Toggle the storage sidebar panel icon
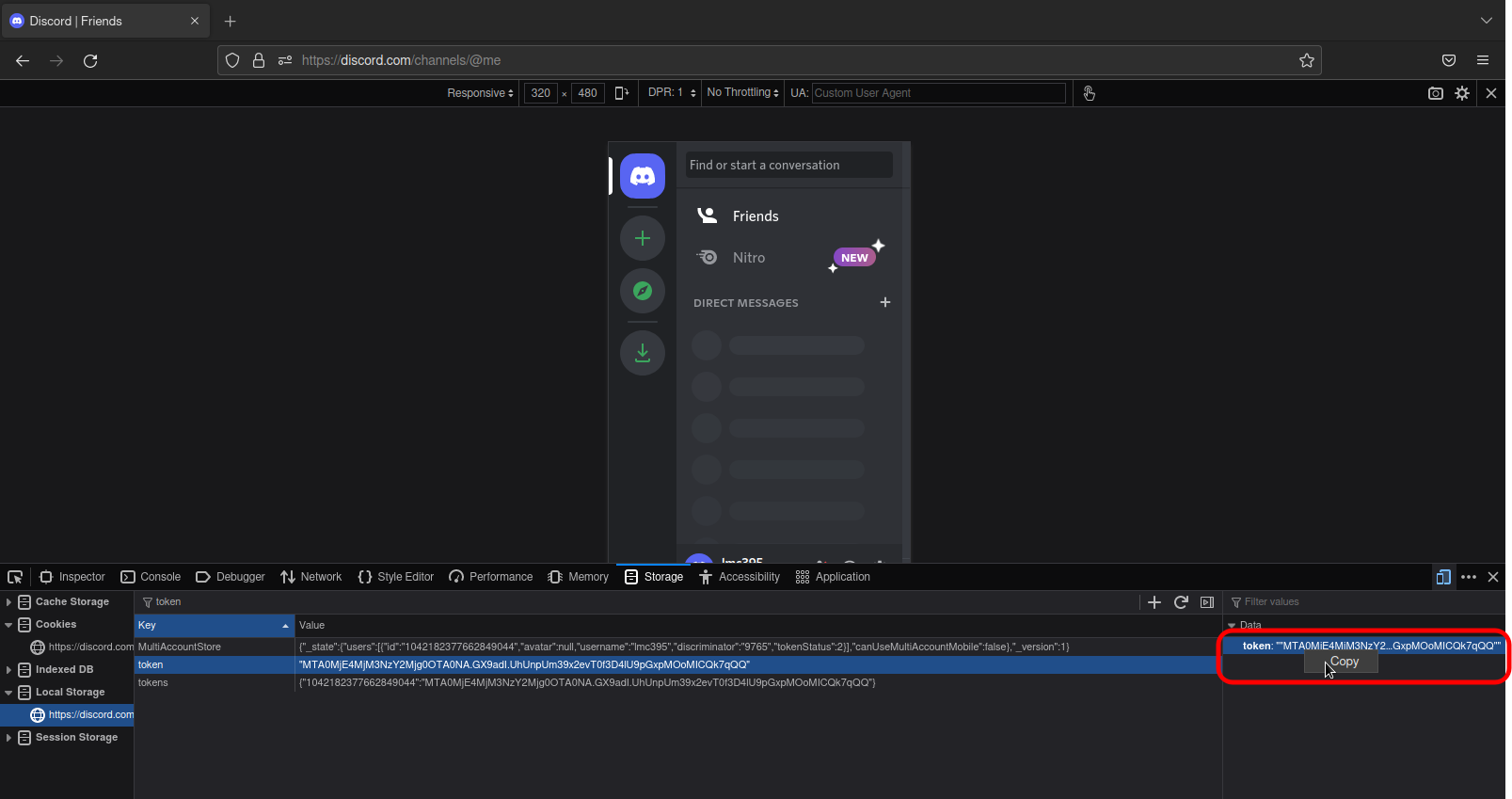Screen dimensions: 1512x799 pos(1207,602)
